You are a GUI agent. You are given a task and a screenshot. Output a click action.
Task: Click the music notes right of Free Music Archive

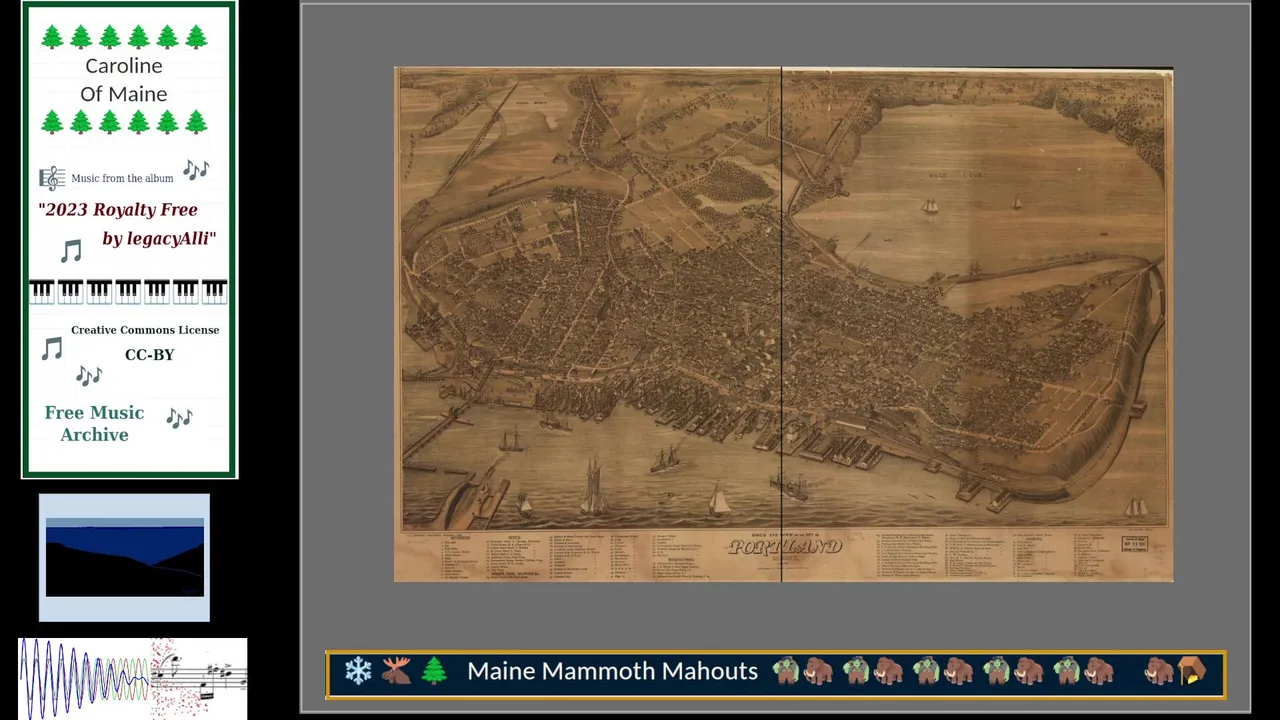(179, 417)
